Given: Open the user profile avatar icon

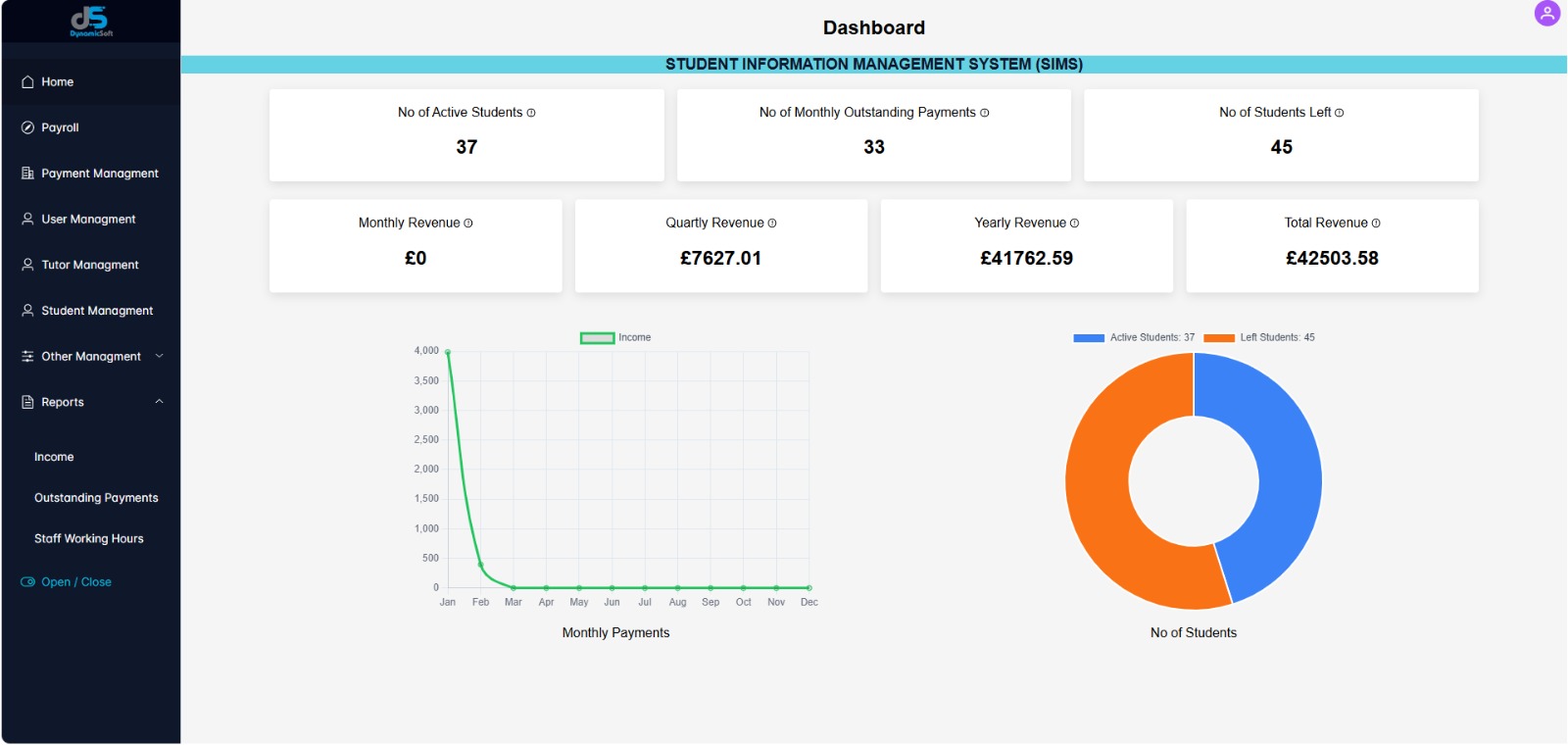Looking at the screenshot, I should point(1546,14).
